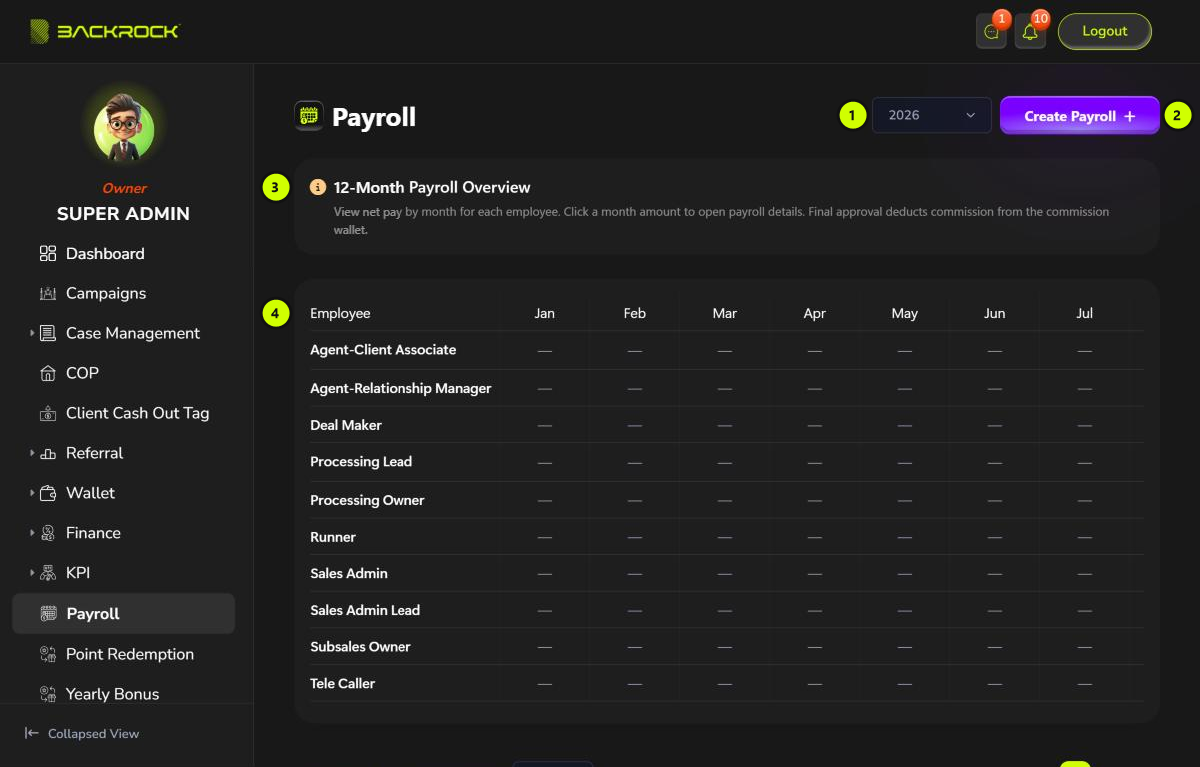Screen dimensions: 1200x767
Task: Click the Jan column header
Action: [544, 313]
